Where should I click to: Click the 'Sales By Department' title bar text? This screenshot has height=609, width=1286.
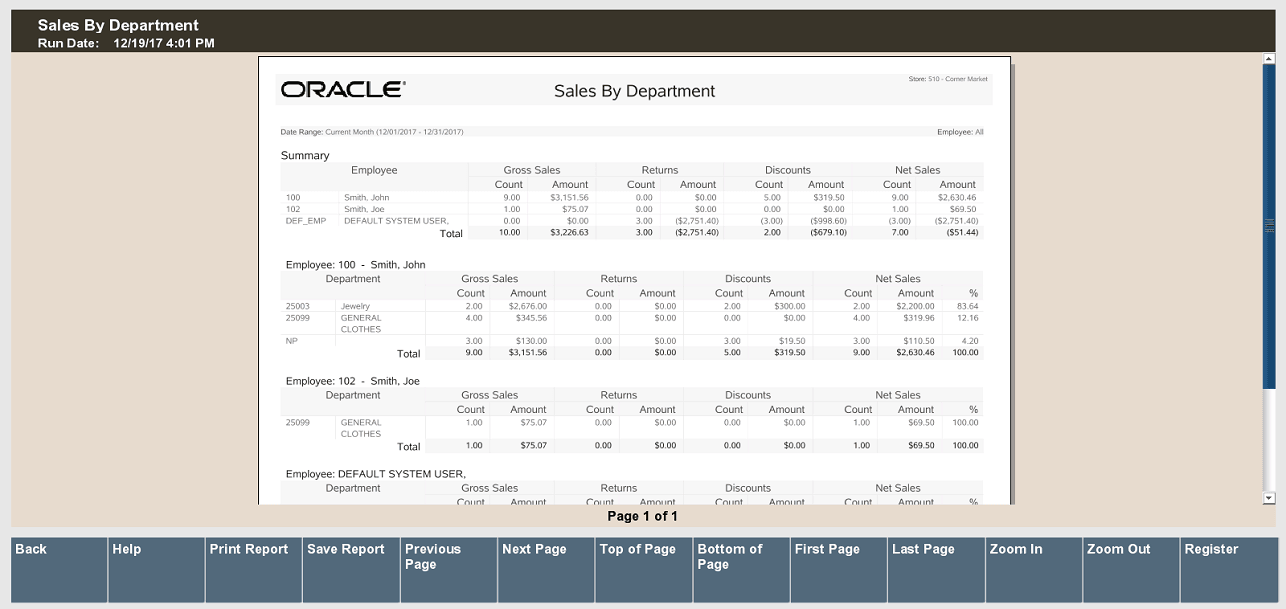(x=118, y=26)
